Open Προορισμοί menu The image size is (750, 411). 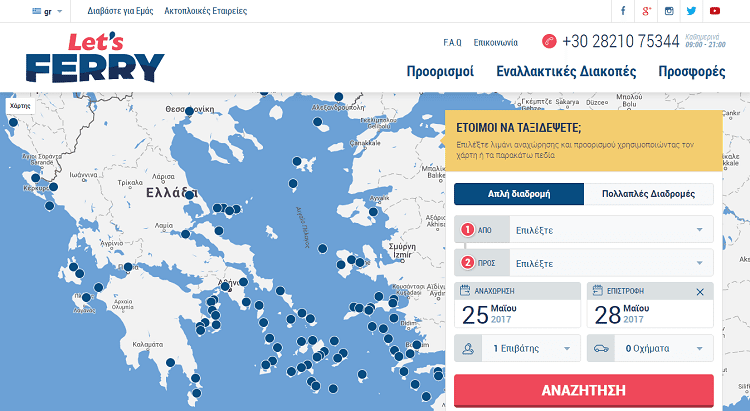[440, 72]
